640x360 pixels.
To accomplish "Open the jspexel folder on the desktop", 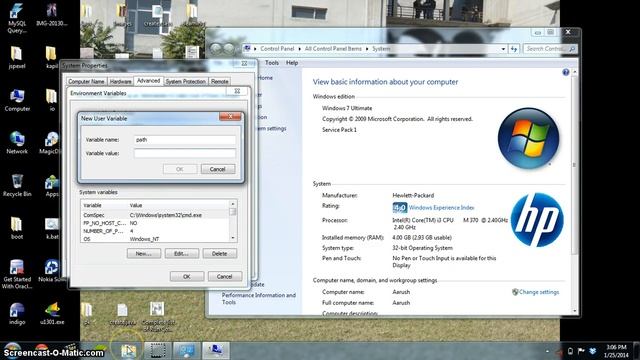I will 17,57.
